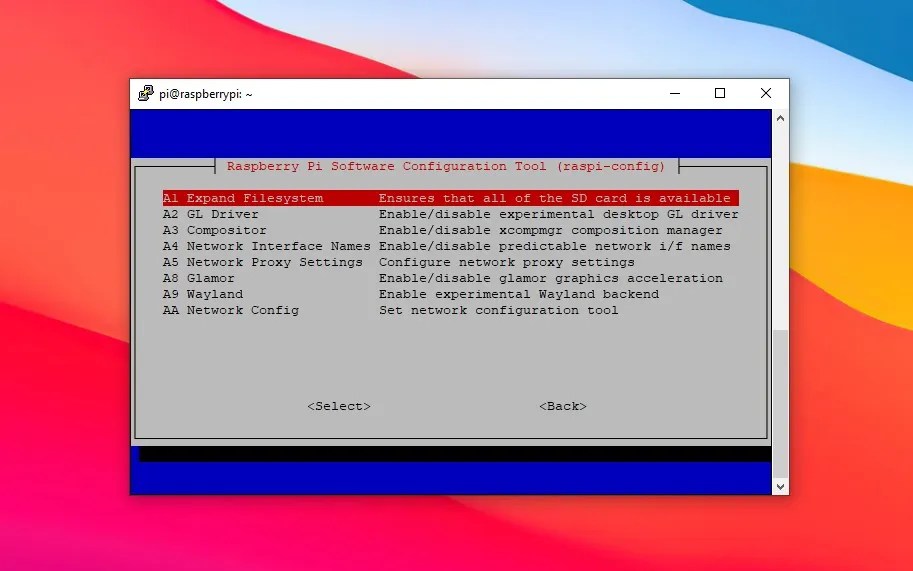Screen dimensions: 913x571
Task: Click 'Enable/disable predictable network i/f names' text
Action: point(554,246)
